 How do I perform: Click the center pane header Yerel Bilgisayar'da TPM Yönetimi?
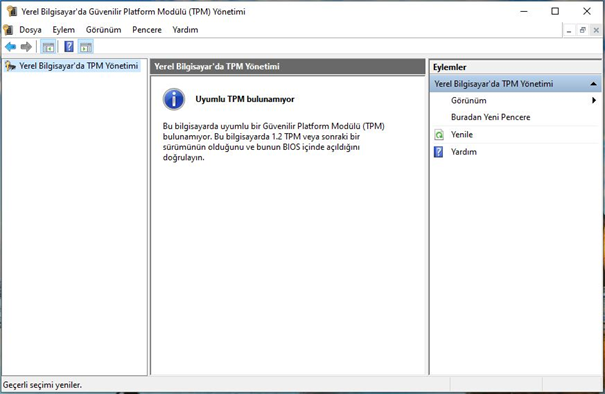point(287,66)
